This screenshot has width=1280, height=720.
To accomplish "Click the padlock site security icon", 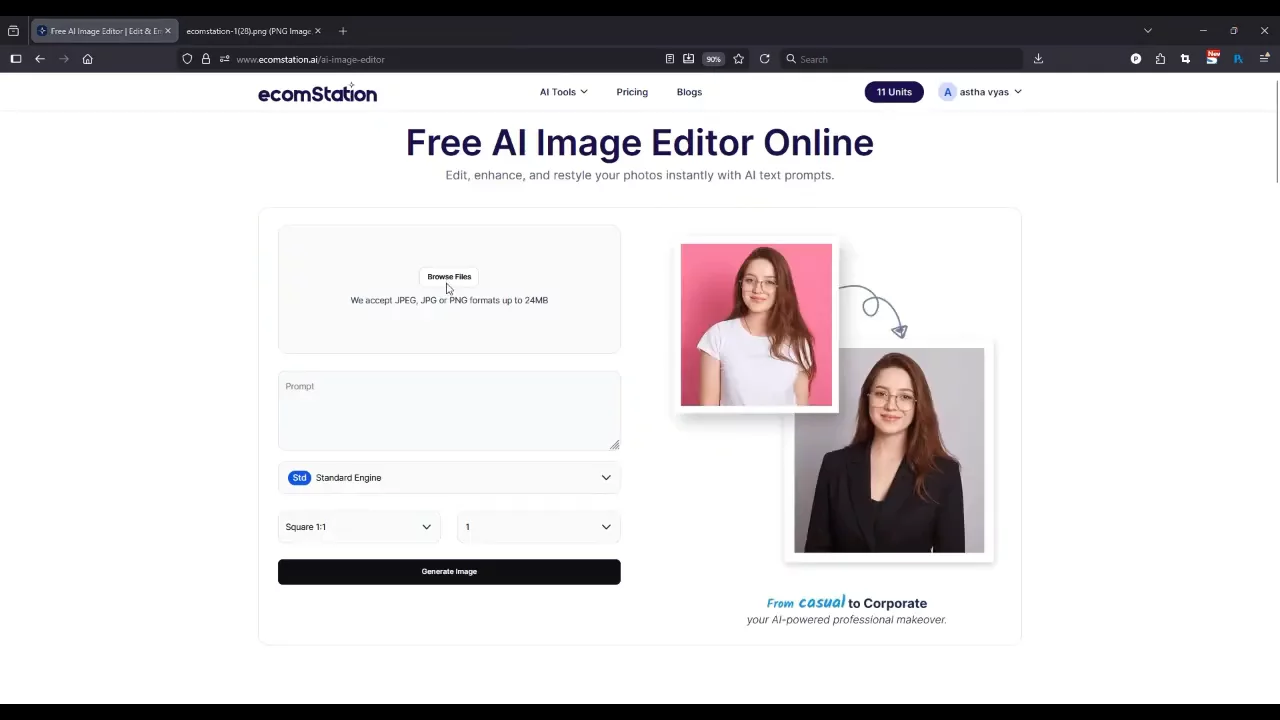I will point(206,59).
